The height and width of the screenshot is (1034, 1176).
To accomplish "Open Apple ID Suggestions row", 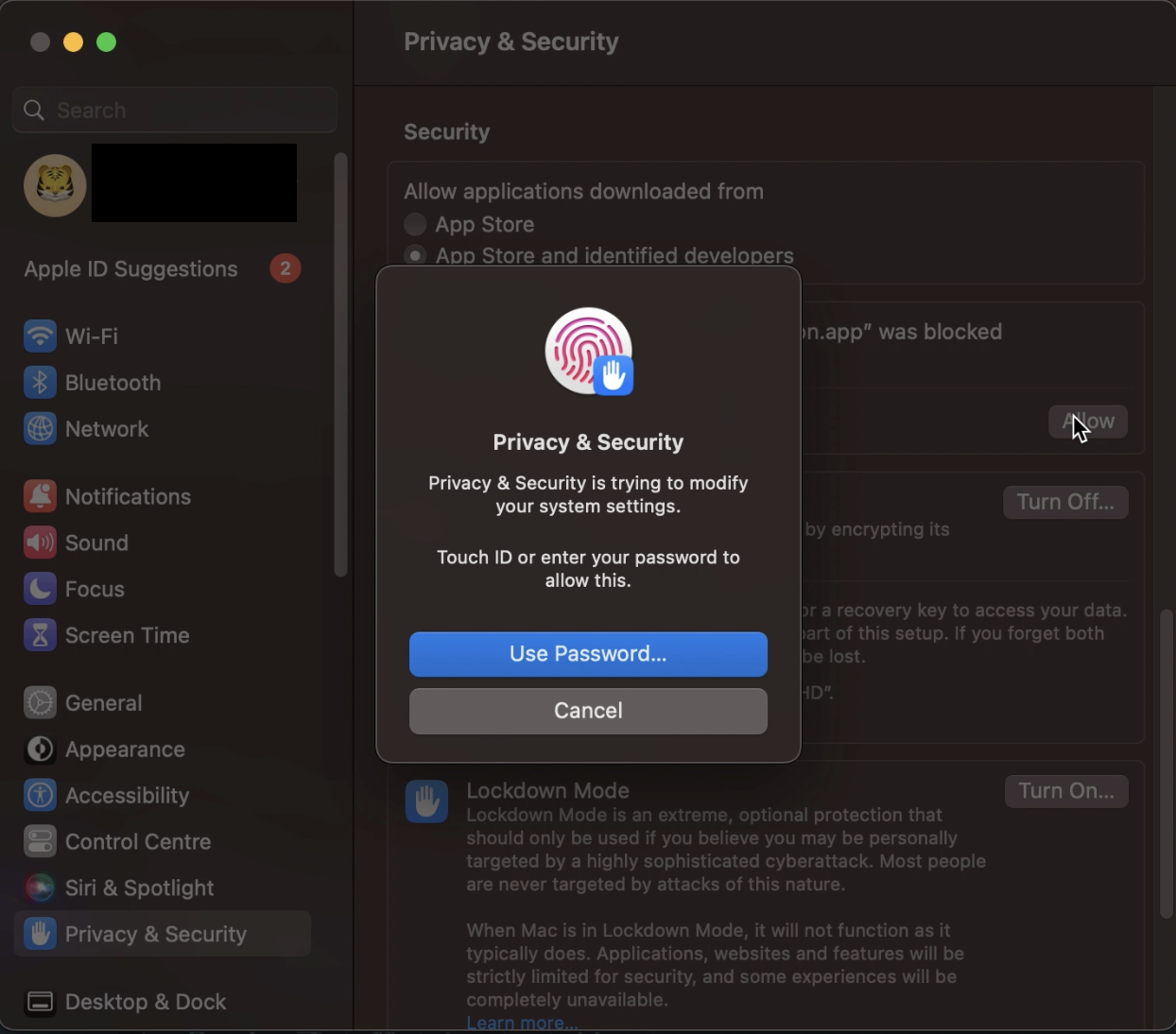I will (x=163, y=268).
